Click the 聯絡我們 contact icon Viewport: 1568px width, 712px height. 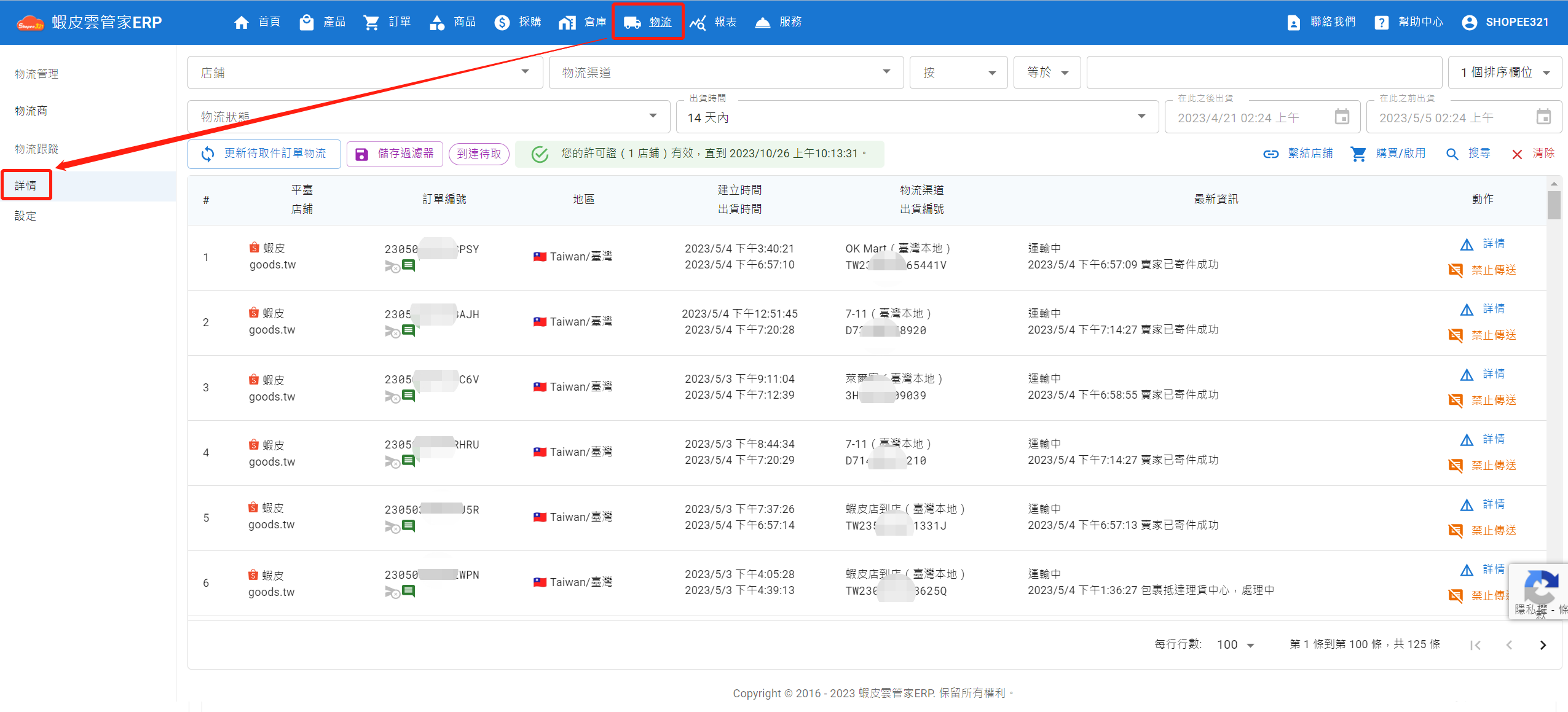click(x=1293, y=23)
